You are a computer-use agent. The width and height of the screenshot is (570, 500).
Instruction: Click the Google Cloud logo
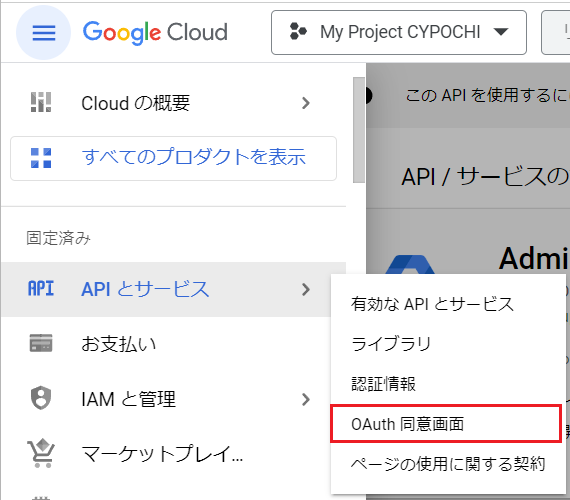[x=155, y=32]
